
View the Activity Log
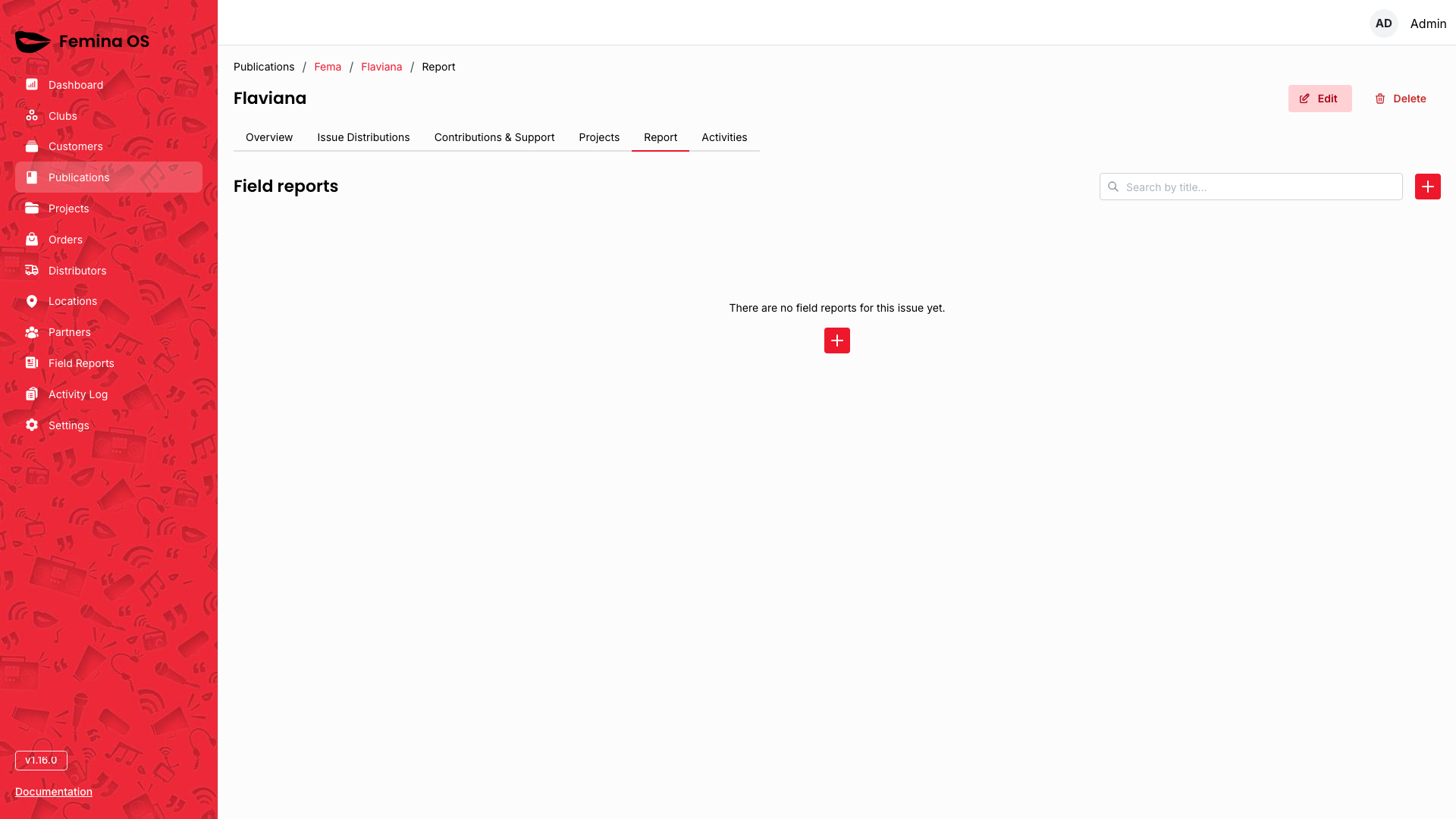108,394
